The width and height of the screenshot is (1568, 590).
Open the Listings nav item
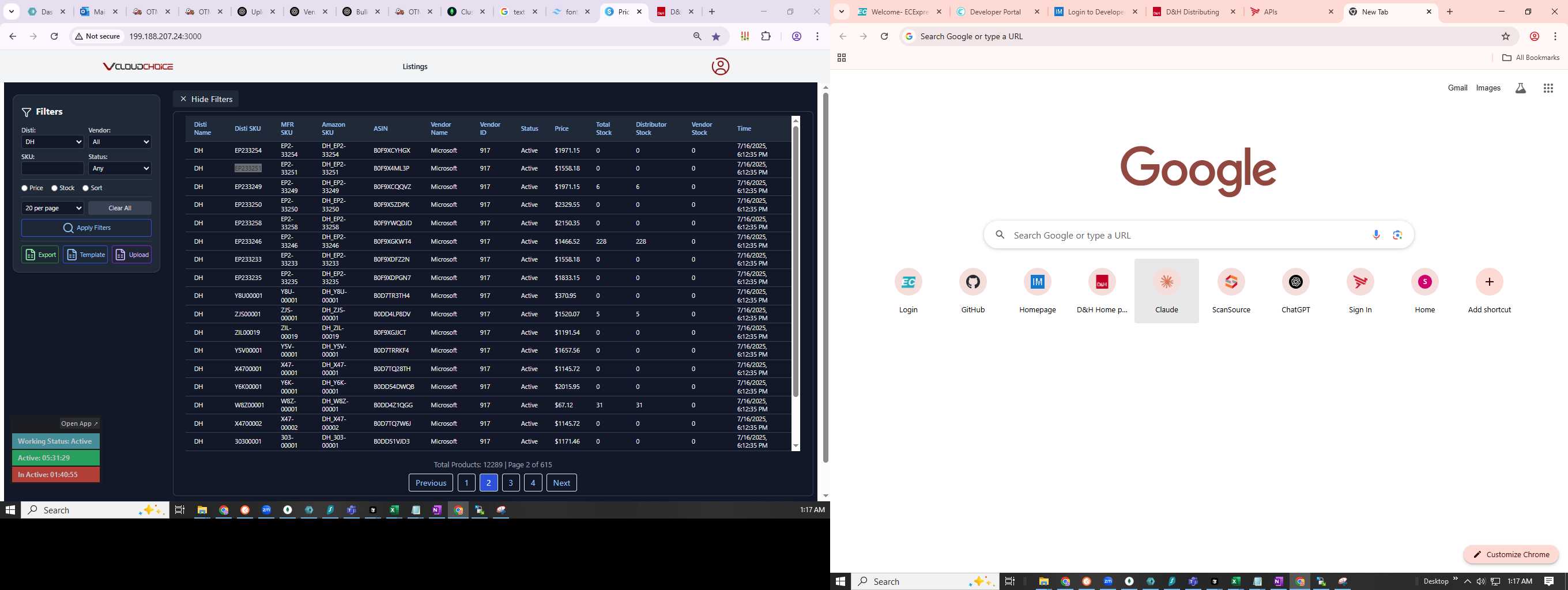415,67
